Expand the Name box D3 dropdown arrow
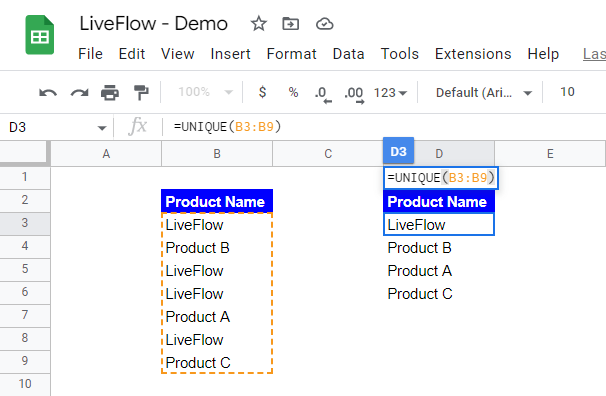 click(102, 128)
